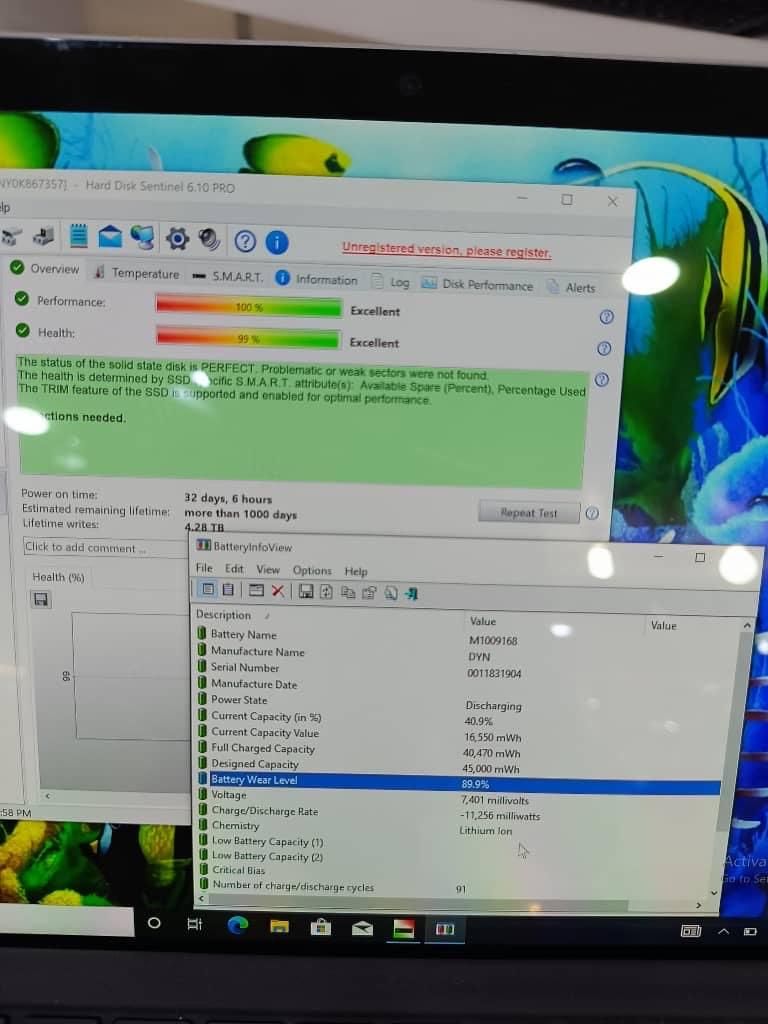The width and height of the screenshot is (768, 1024).
Task: Click BatteryInfoView window layout toolbar icon
Action: (257, 590)
